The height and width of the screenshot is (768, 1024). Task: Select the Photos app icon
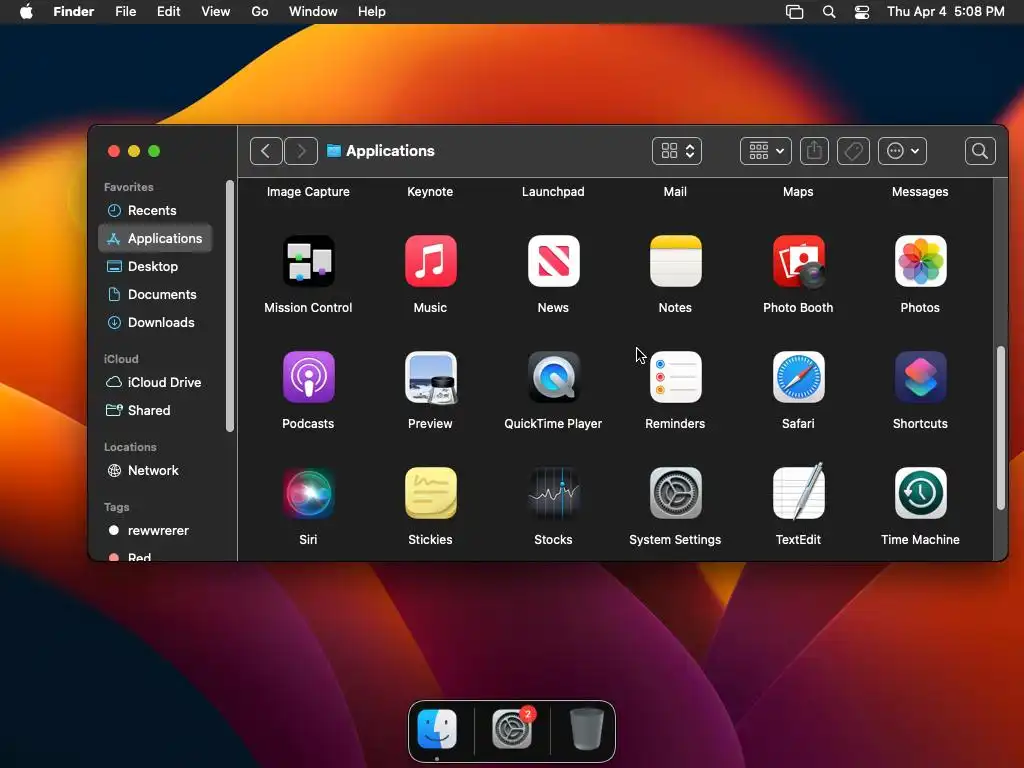coord(920,261)
